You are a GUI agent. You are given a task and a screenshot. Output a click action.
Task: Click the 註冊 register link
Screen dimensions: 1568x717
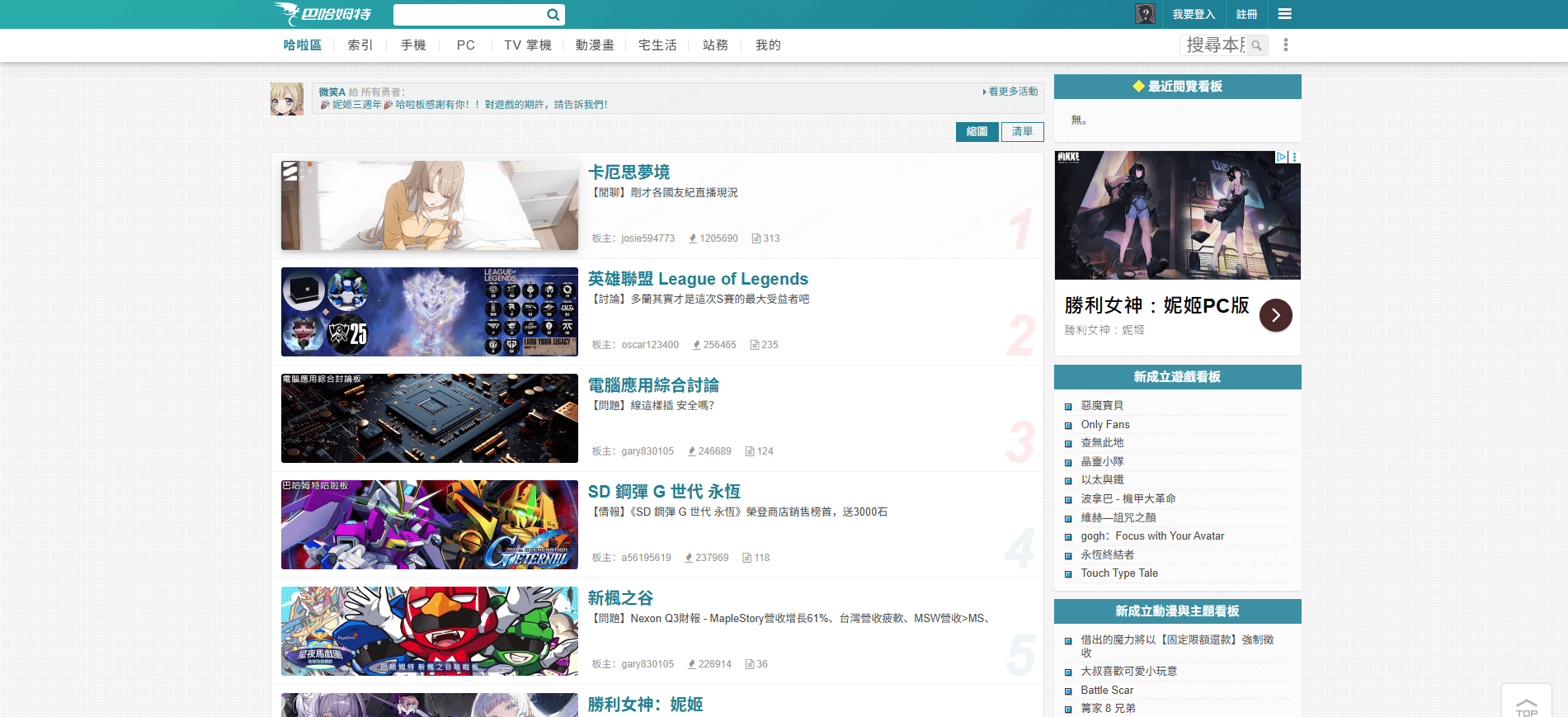tap(1246, 14)
